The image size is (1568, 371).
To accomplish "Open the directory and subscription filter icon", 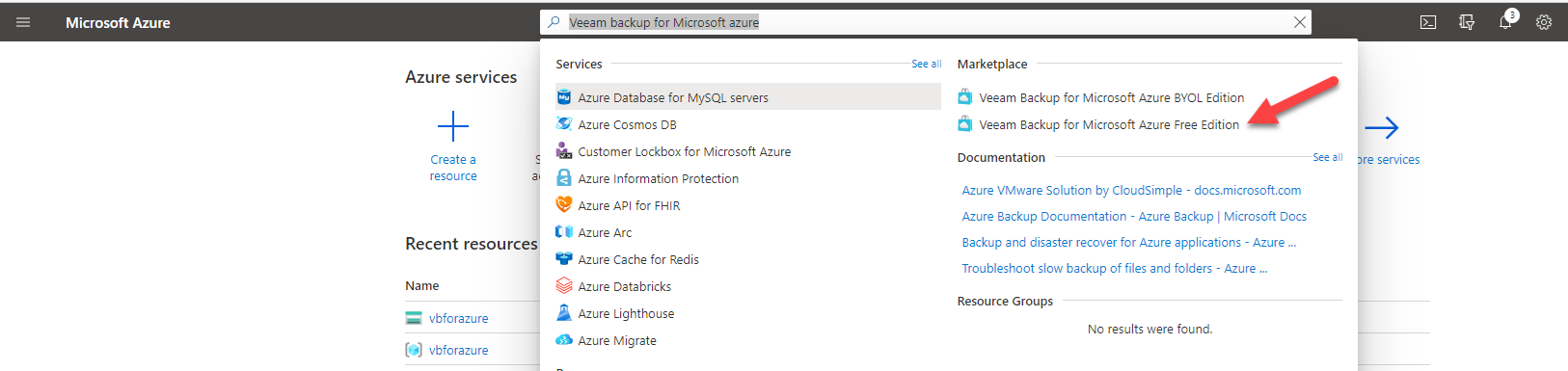I will [x=1467, y=22].
